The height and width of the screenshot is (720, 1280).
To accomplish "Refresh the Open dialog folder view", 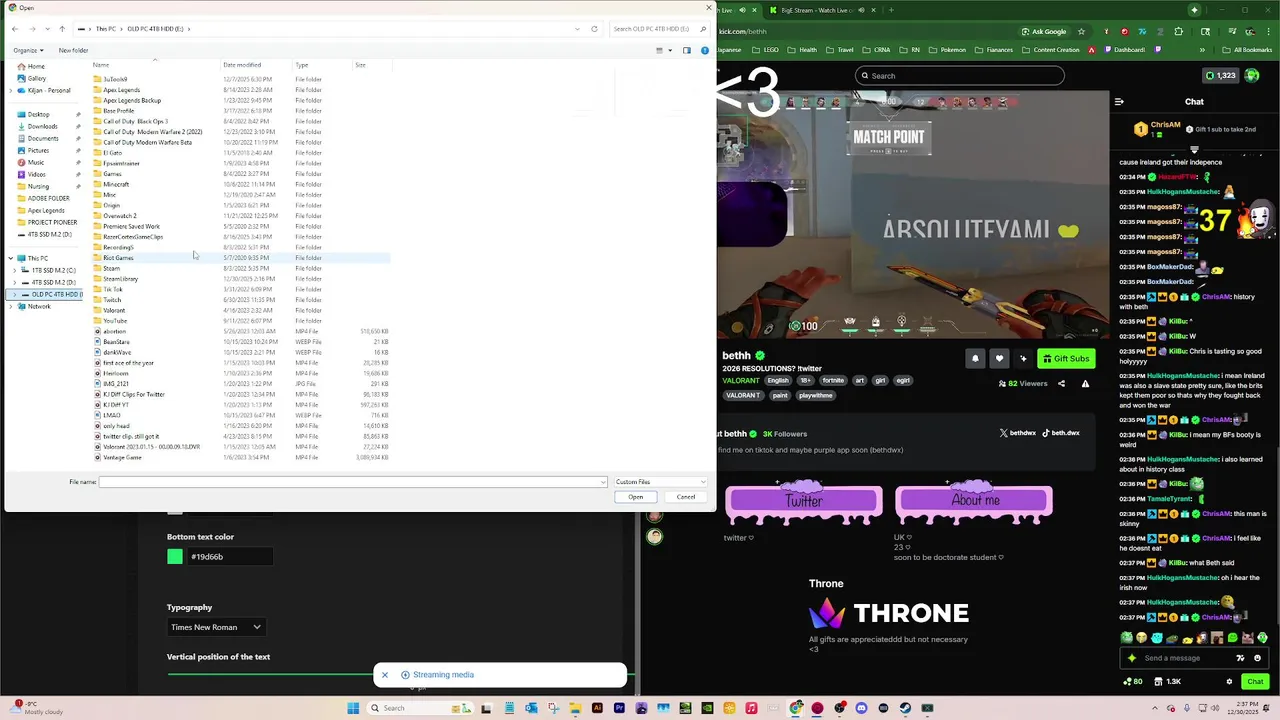I will (x=594, y=29).
